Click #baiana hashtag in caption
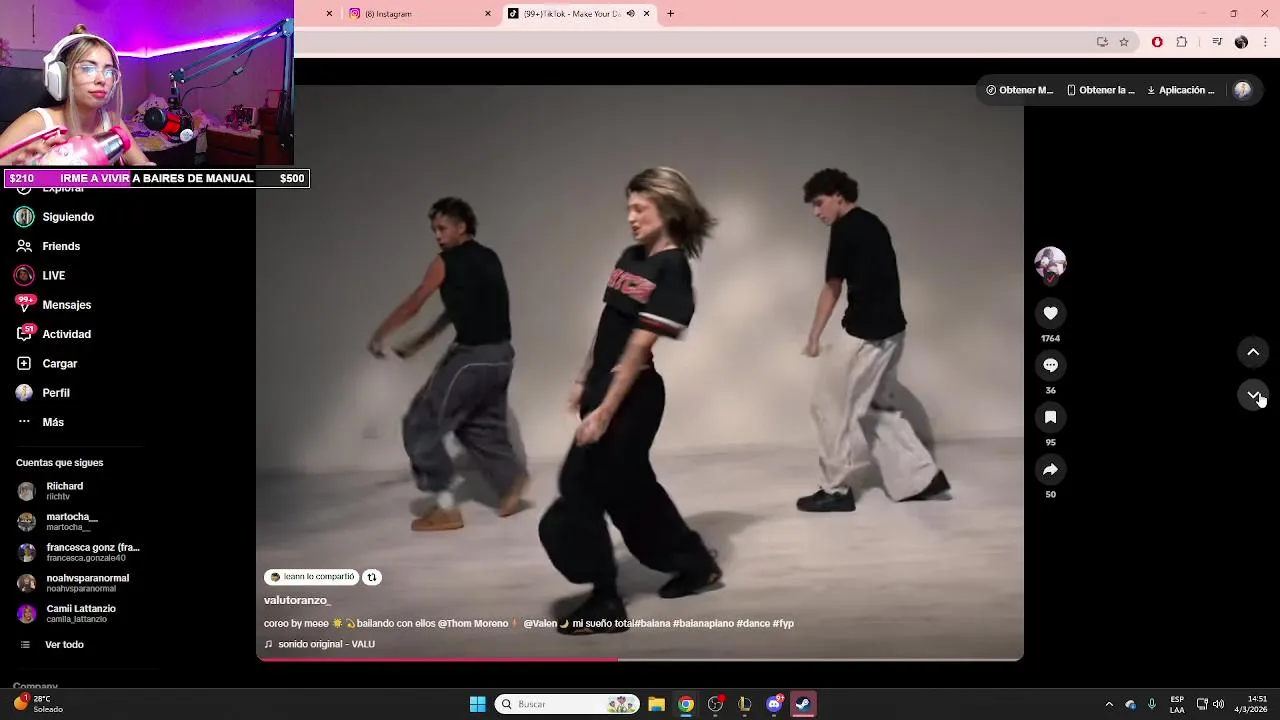The height and width of the screenshot is (720, 1280). click(x=653, y=623)
